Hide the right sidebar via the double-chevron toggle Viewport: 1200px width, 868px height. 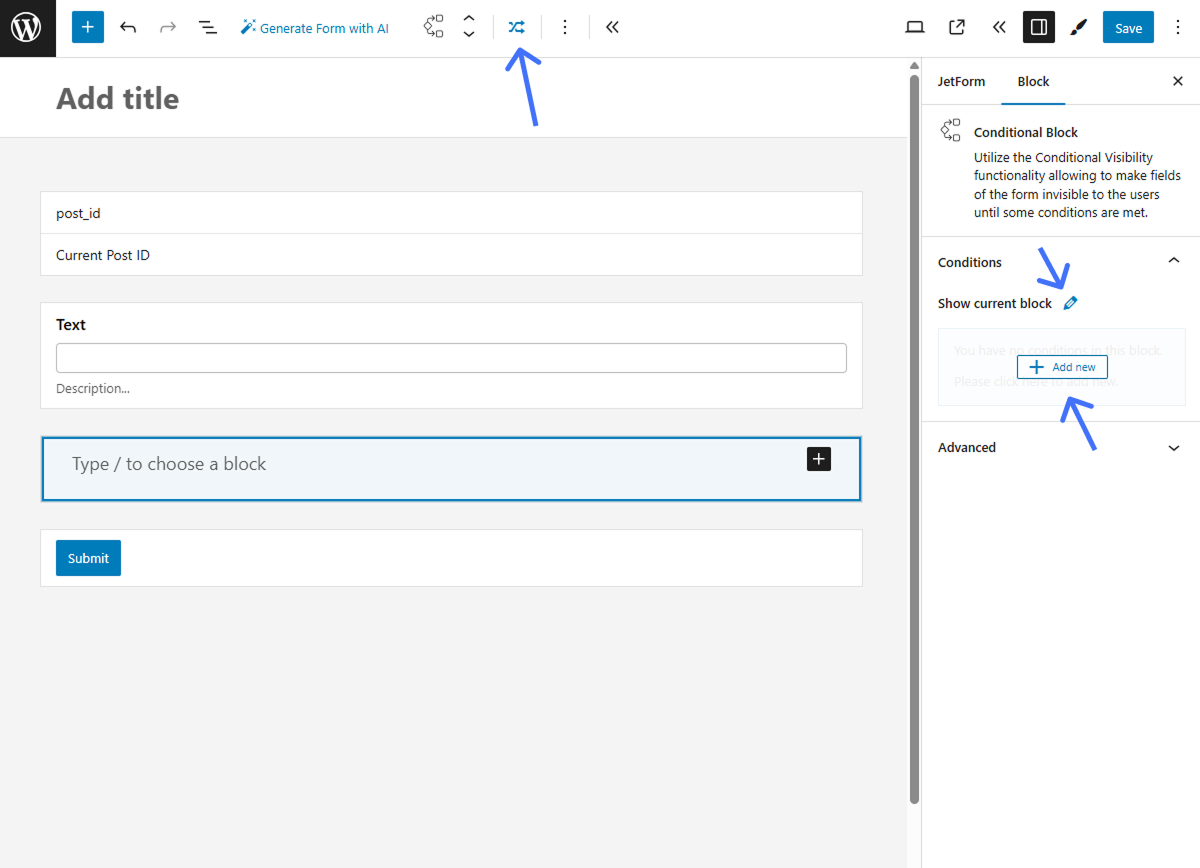click(998, 27)
